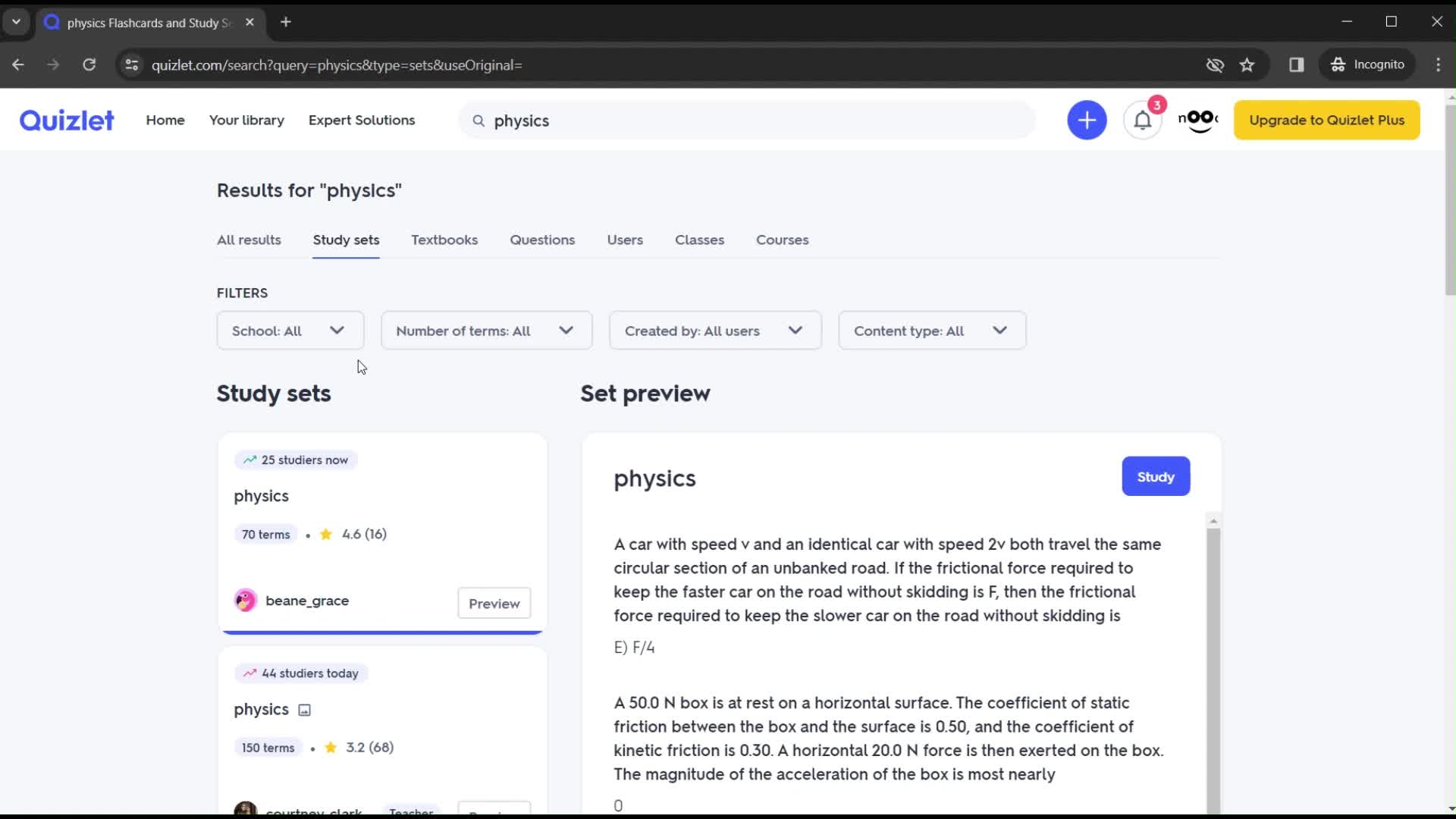Screen dimensions: 1456x819
Task: Open the site information icon in address bar
Action: pyautogui.click(x=132, y=65)
